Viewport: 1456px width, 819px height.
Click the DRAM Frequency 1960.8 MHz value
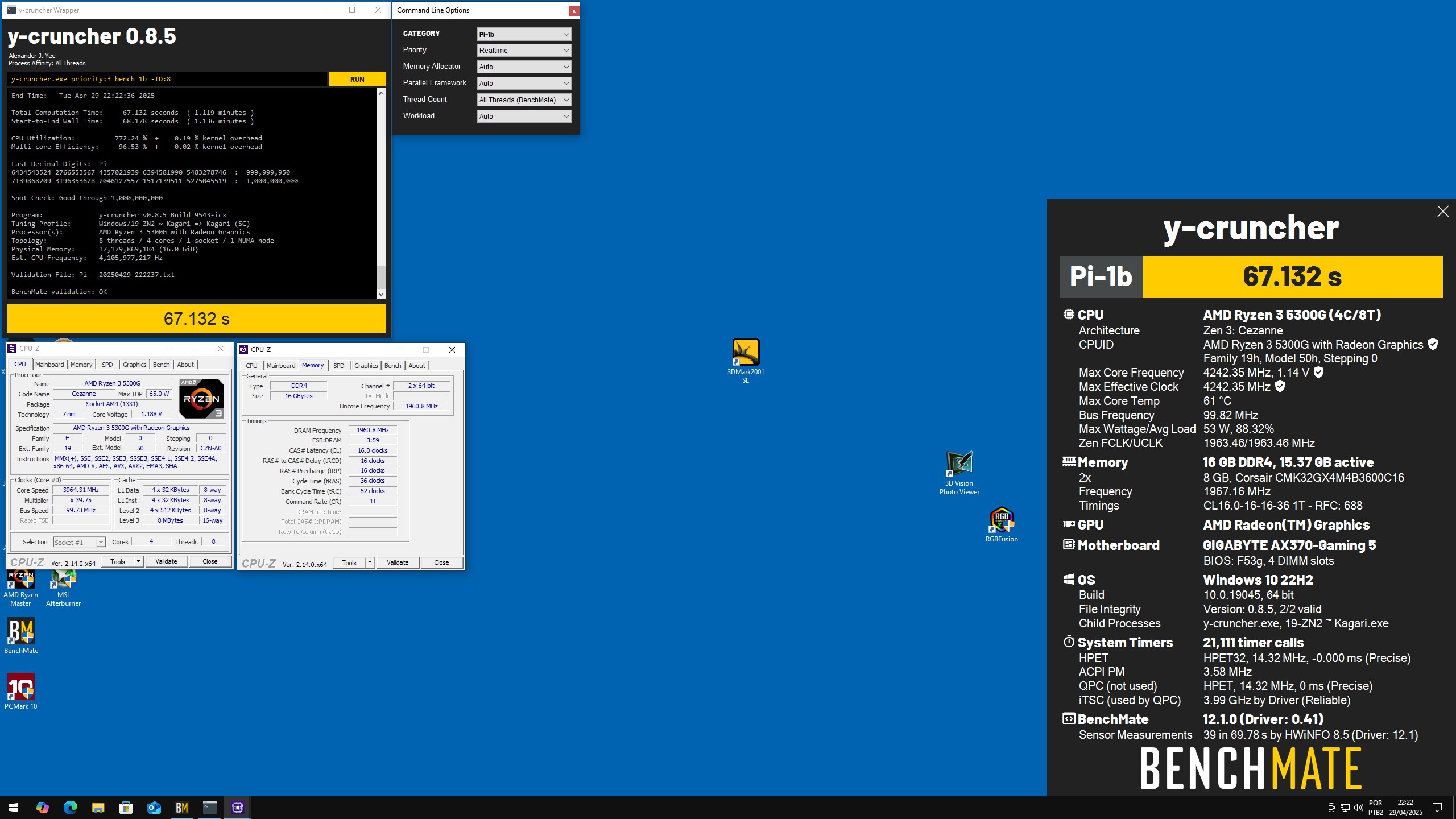[373, 431]
